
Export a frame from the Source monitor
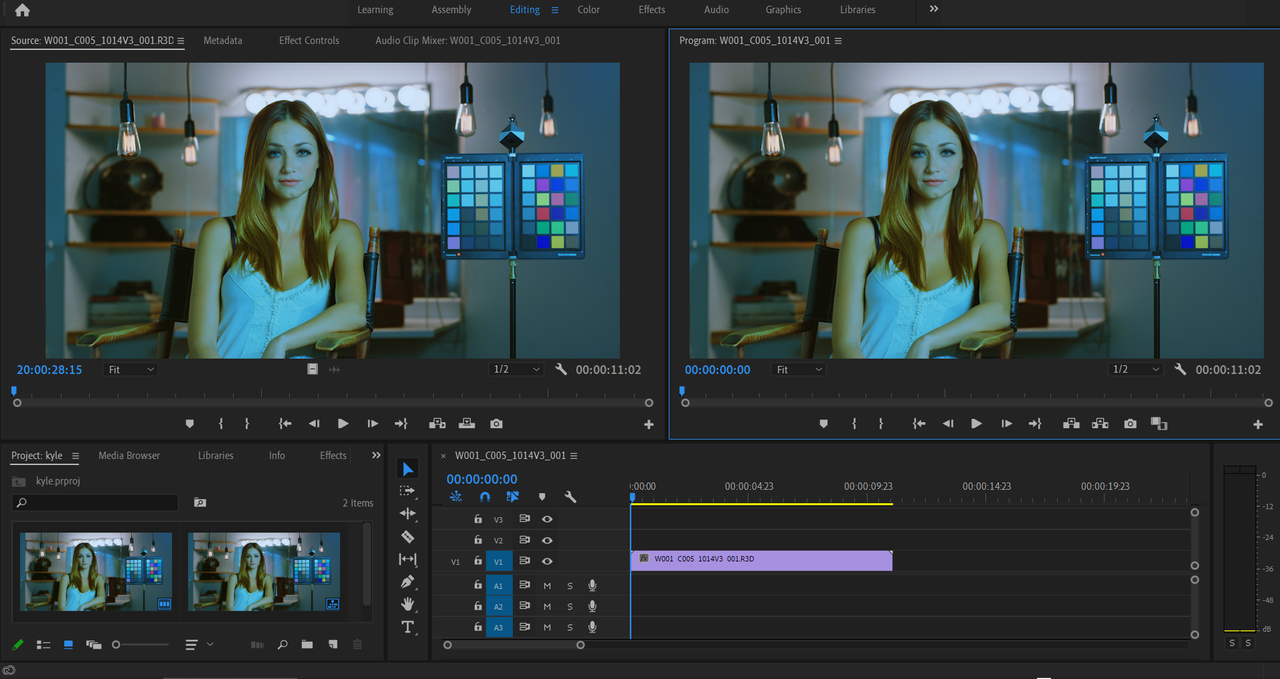496,424
